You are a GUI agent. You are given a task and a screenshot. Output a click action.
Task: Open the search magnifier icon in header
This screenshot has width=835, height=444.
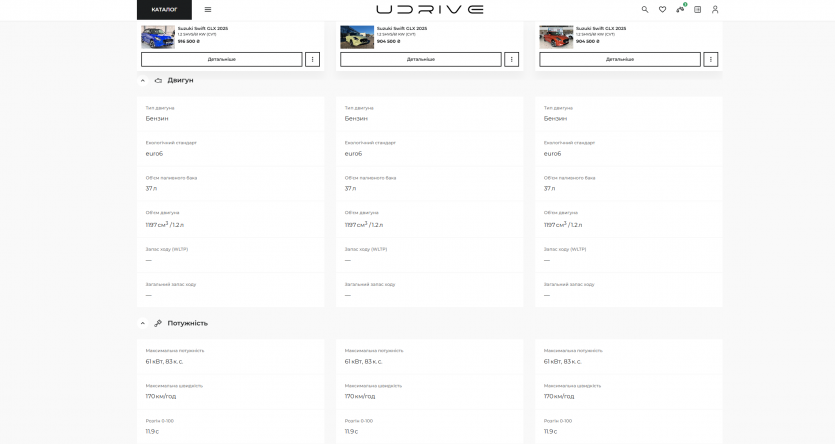coord(645,9)
